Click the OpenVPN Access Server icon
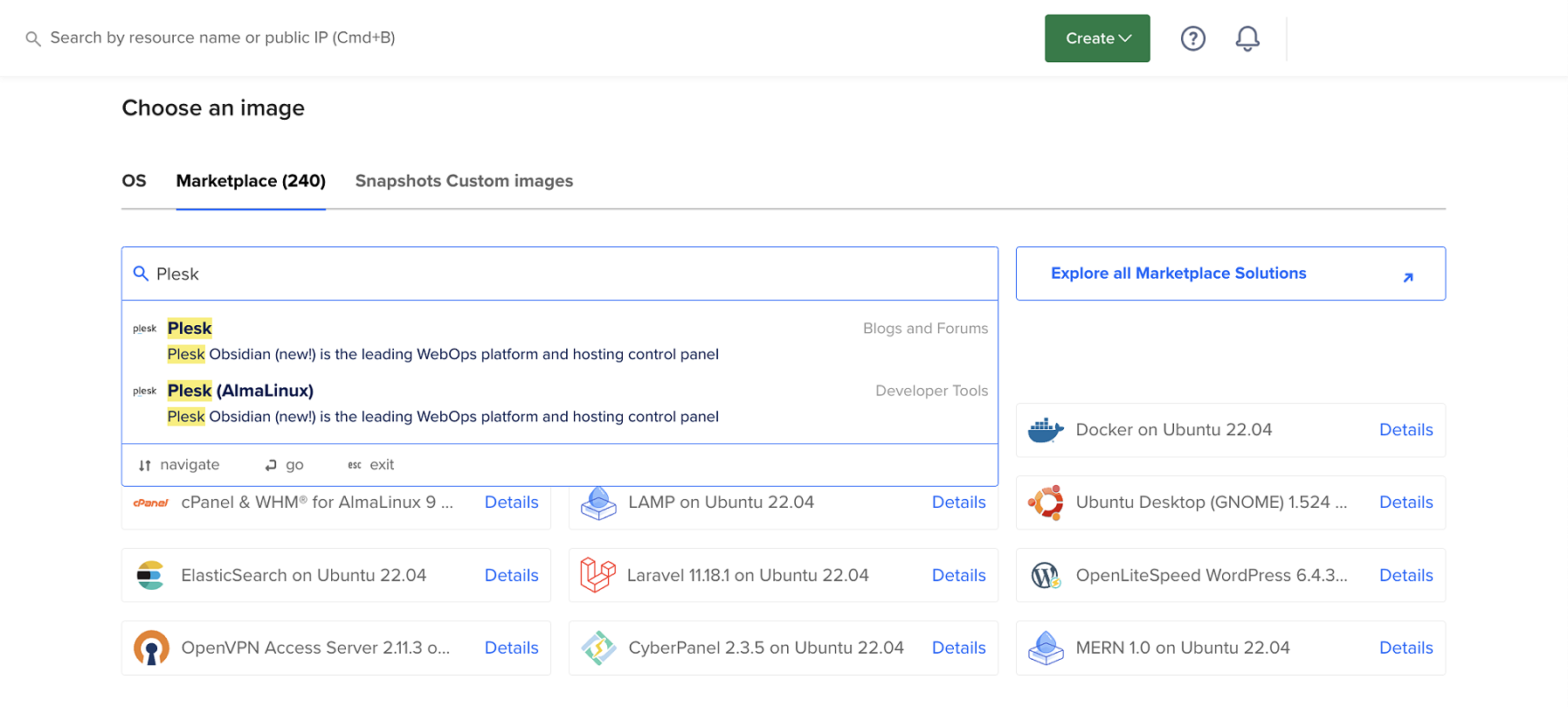The image size is (1568, 707). pos(151,648)
